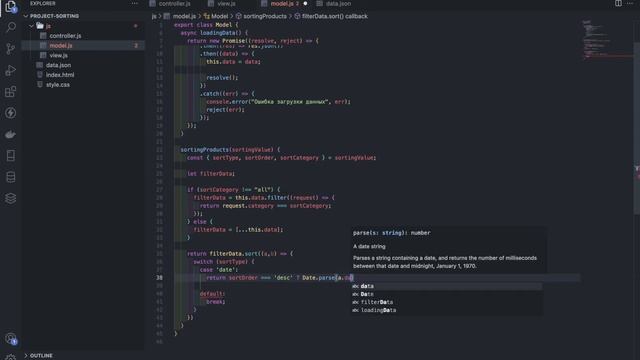Open the Docker whale icon
Viewport: 640px width, 360px height.
[11, 134]
